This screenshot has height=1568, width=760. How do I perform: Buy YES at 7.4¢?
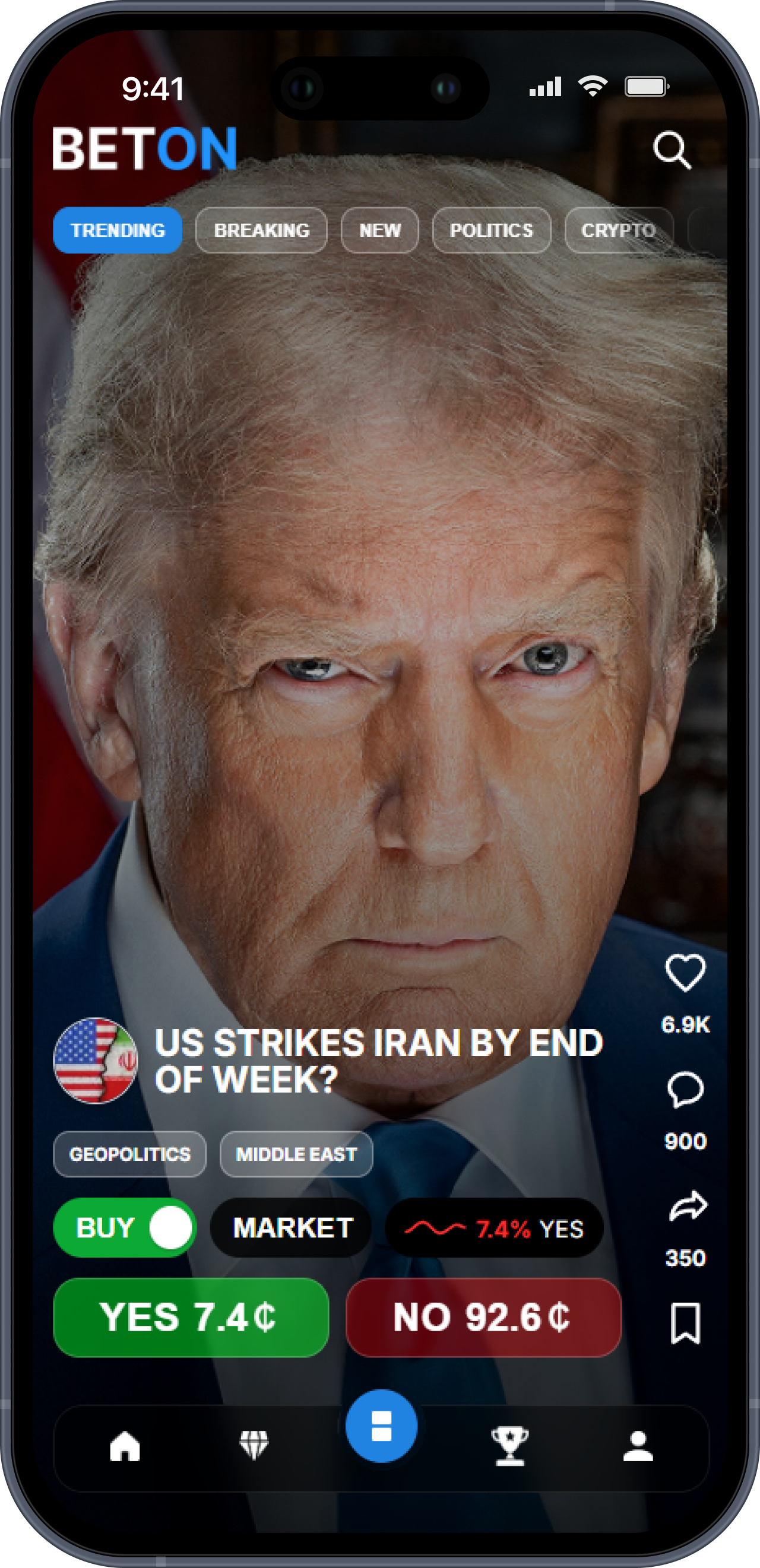click(x=191, y=1318)
